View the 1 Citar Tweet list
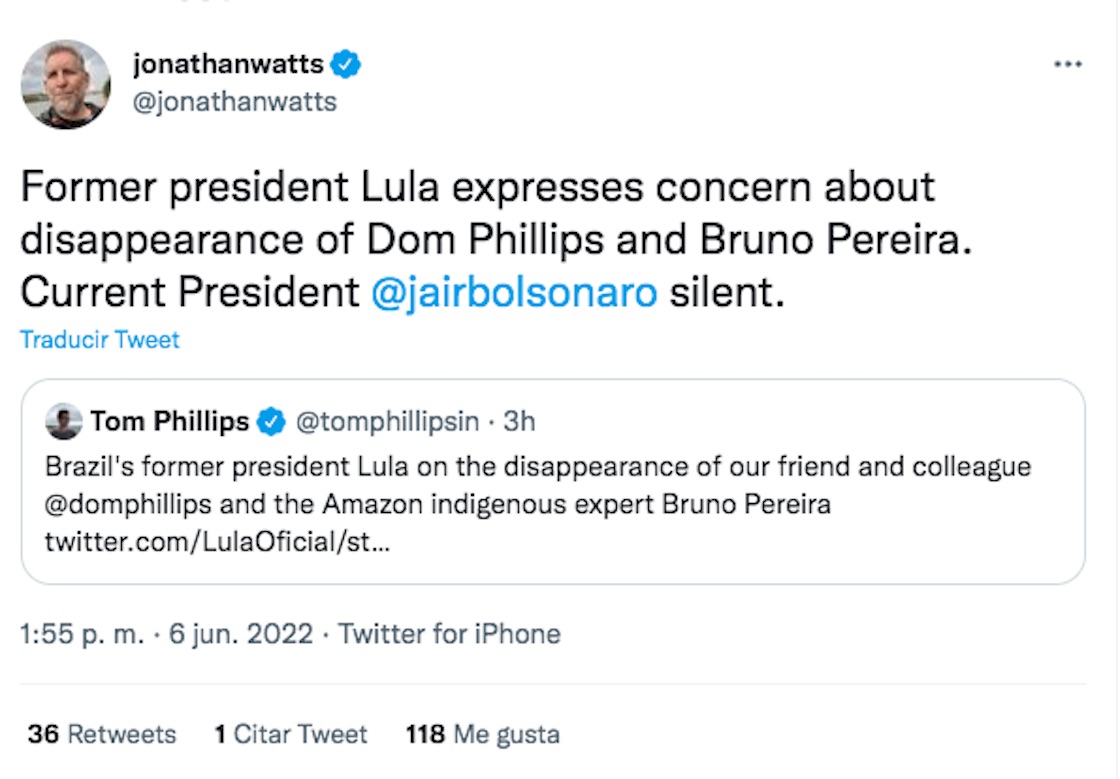 [290, 734]
